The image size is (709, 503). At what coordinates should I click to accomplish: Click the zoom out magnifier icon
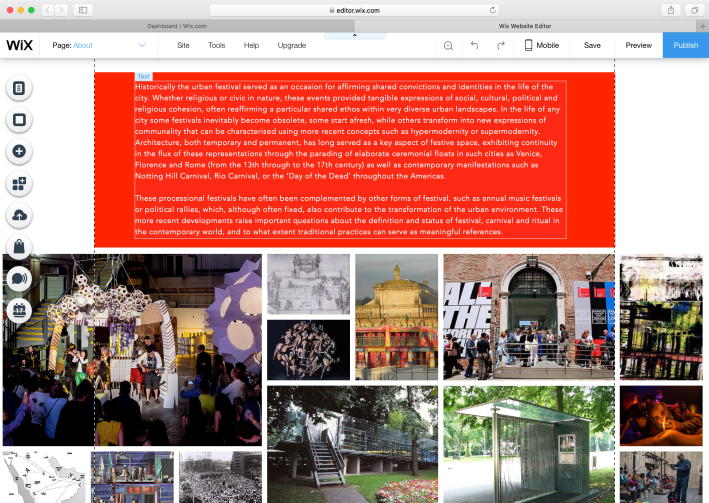click(448, 45)
